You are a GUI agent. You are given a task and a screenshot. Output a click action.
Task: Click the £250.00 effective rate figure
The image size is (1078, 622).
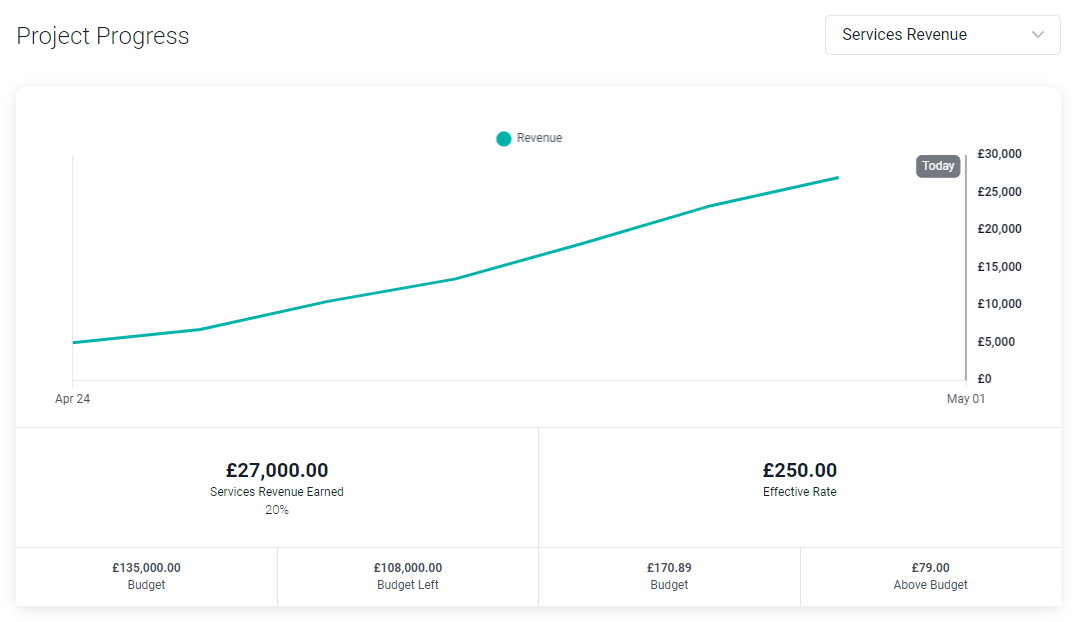click(800, 470)
